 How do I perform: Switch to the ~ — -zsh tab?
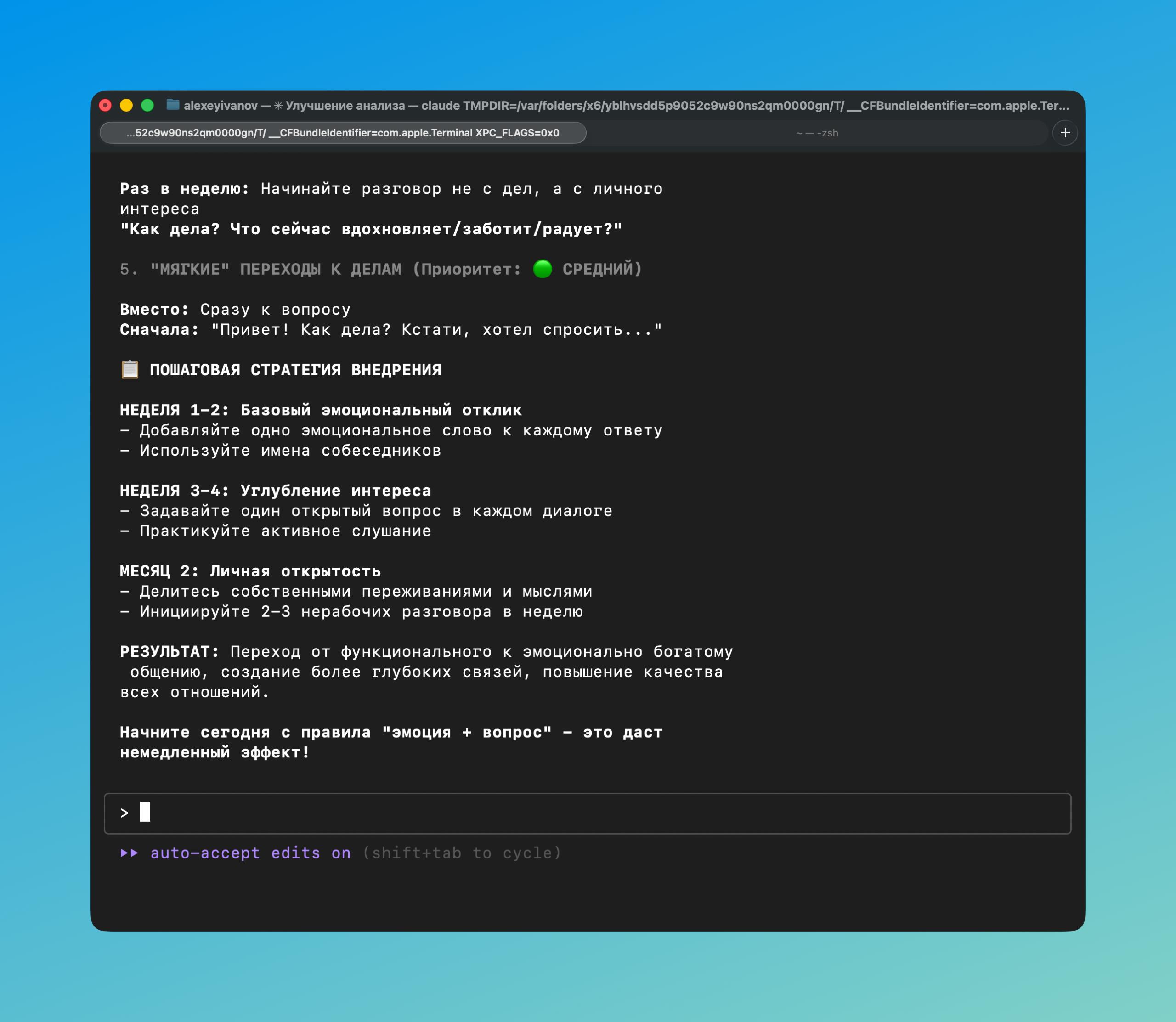click(816, 133)
